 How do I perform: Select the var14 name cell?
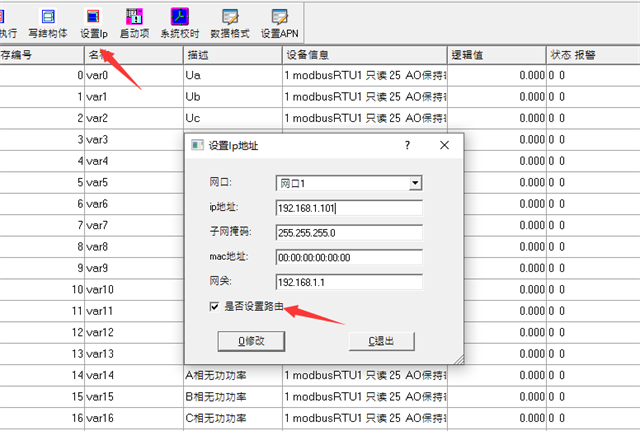(134, 375)
